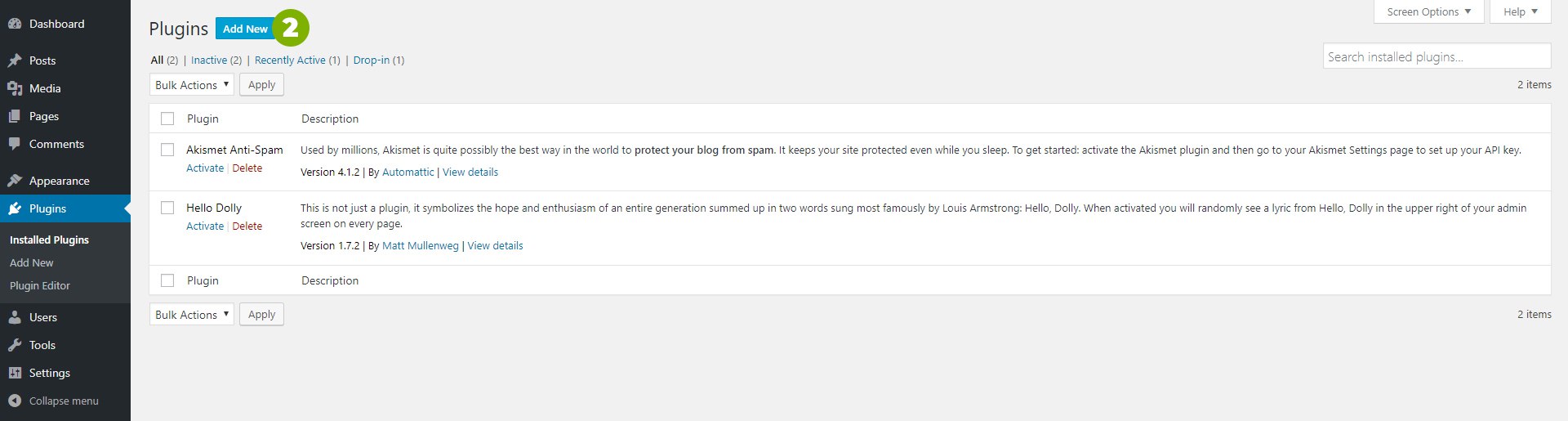
Task: Click the Users person icon
Action: click(x=15, y=317)
